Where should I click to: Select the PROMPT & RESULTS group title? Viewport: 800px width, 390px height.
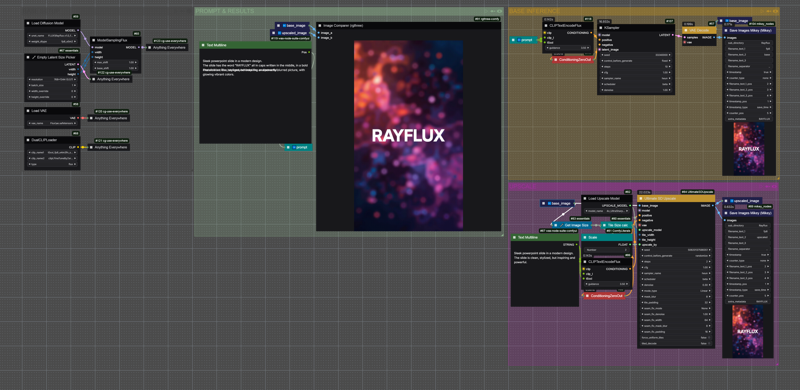(224, 11)
